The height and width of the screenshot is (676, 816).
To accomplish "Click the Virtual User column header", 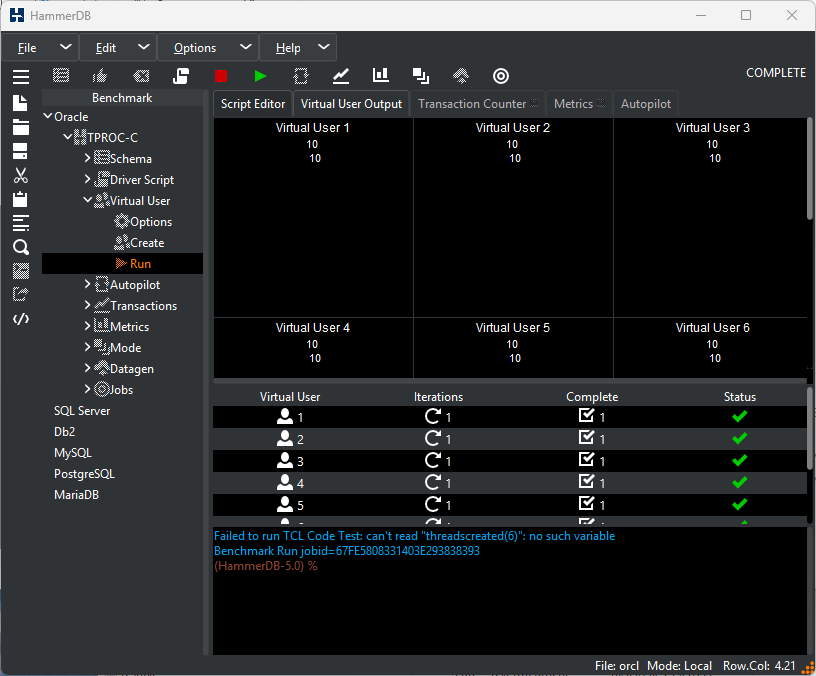I will tap(290, 397).
